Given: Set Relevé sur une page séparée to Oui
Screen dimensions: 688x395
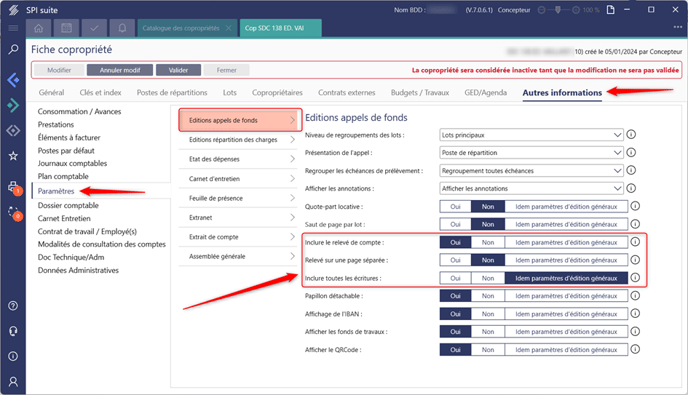Looking at the screenshot, I should (455, 260).
